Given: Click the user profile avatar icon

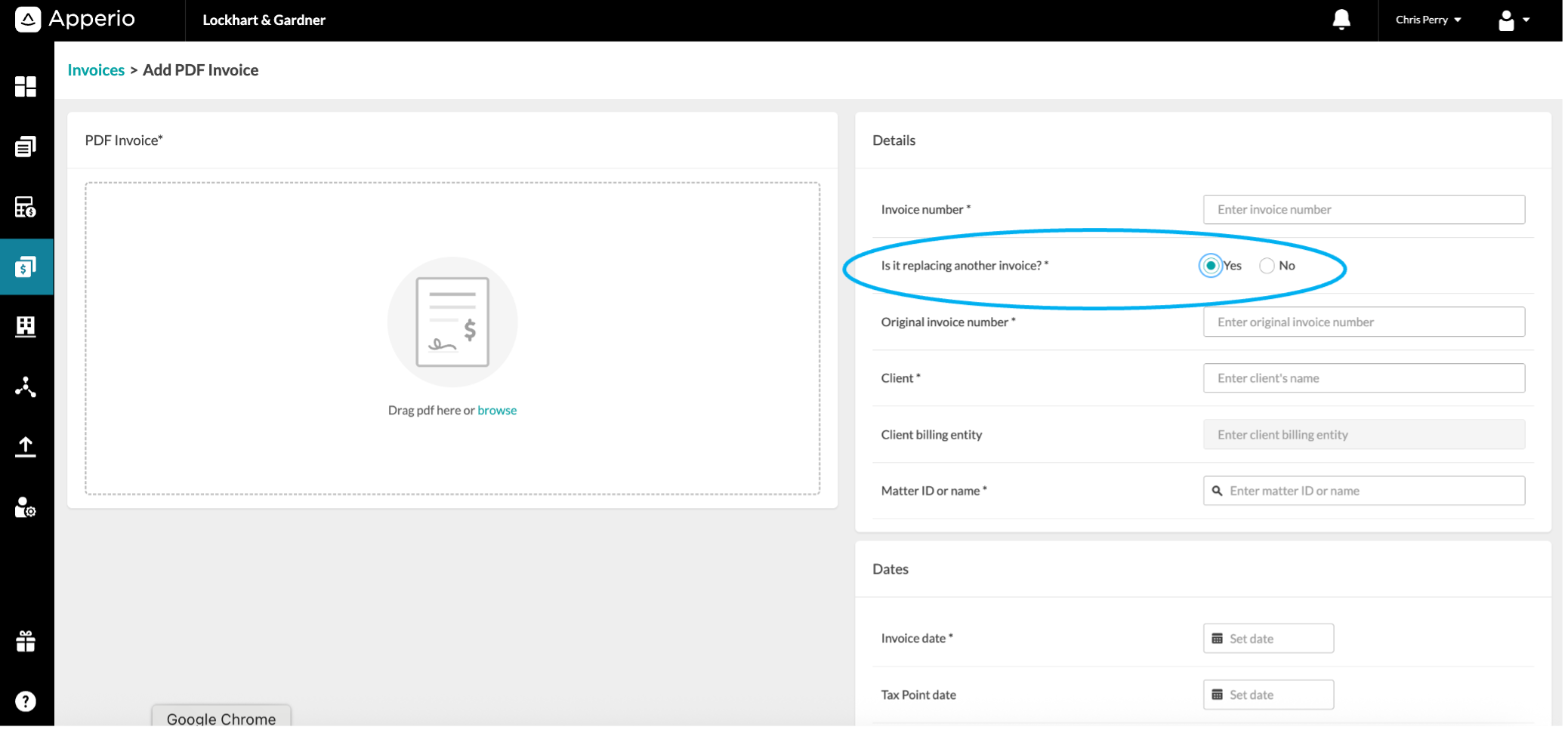Looking at the screenshot, I should pos(1506,20).
